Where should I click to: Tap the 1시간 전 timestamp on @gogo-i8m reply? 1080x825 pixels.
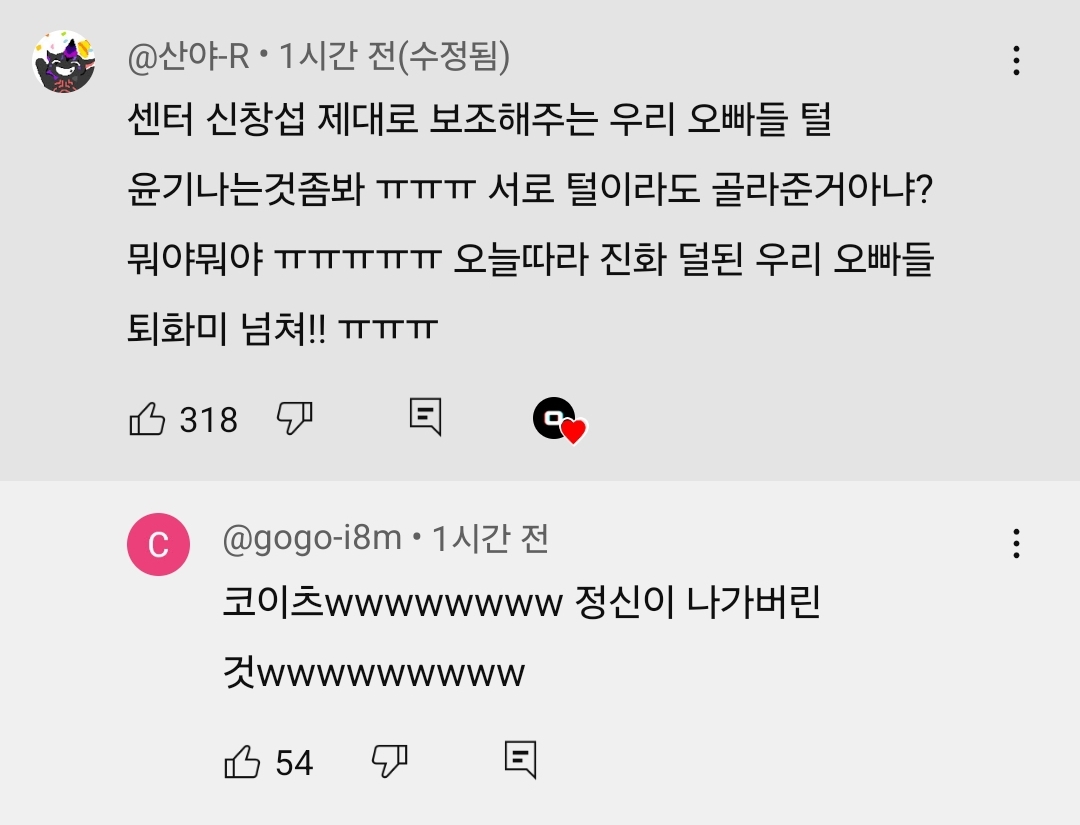point(490,539)
